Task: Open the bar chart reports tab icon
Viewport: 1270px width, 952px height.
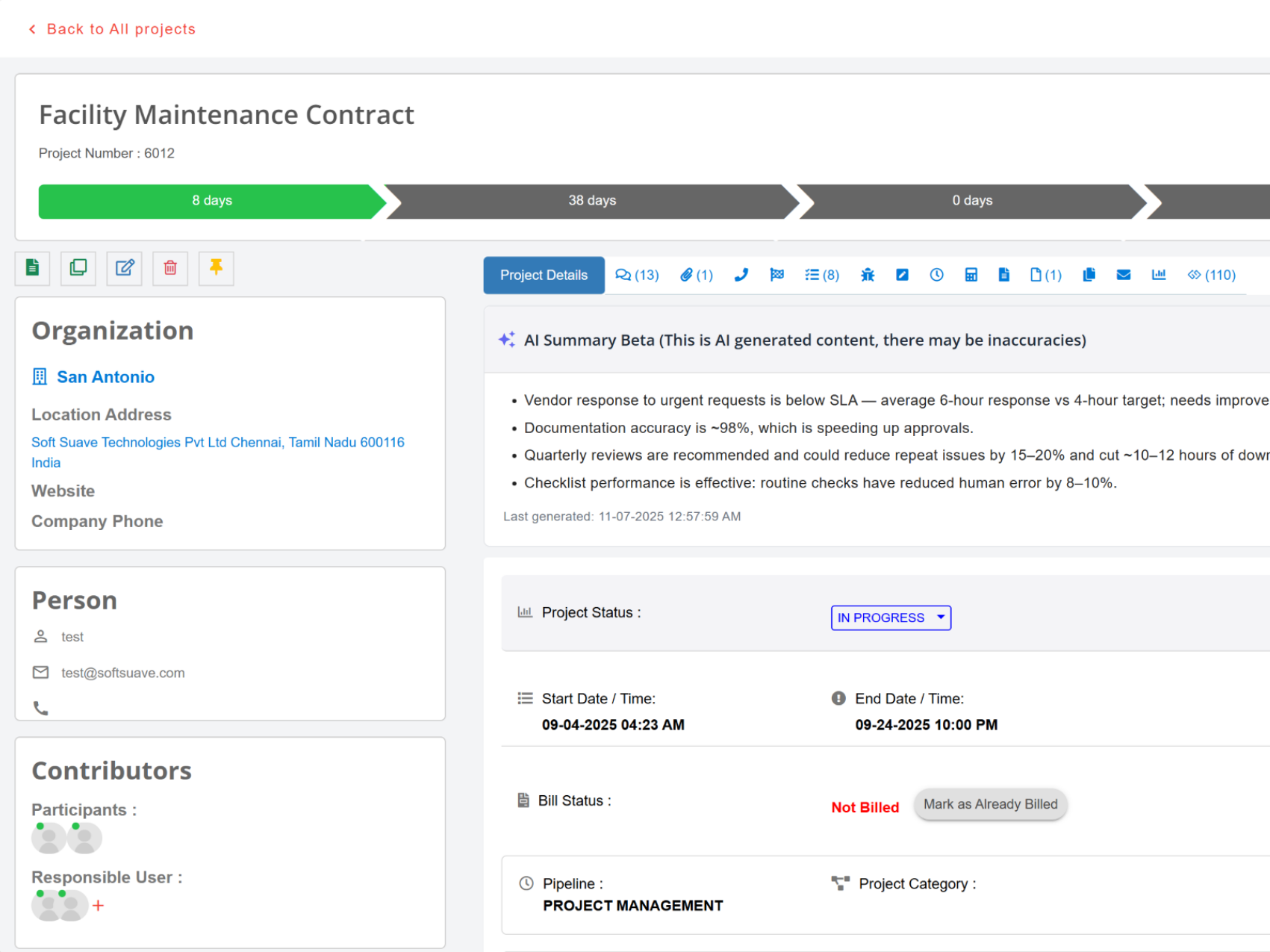Action: (1158, 276)
